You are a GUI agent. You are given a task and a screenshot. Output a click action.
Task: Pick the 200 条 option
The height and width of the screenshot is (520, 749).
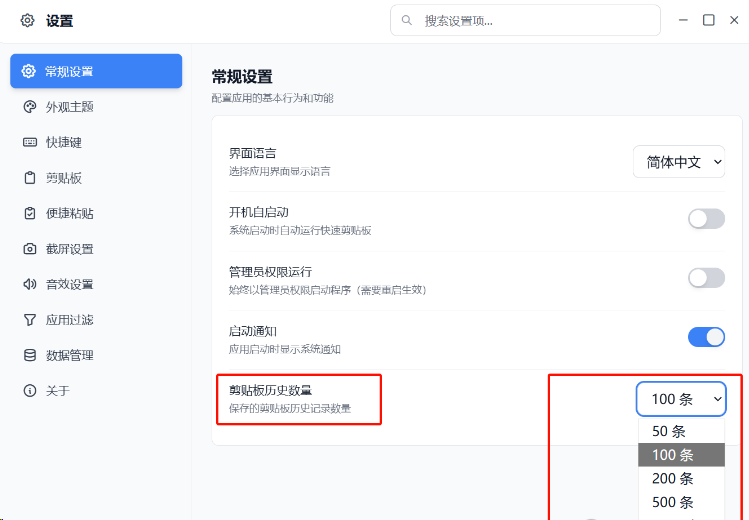click(681, 478)
